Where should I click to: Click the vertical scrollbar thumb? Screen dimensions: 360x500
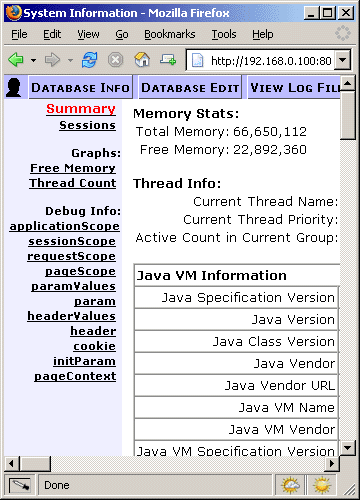click(x=348, y=115)
